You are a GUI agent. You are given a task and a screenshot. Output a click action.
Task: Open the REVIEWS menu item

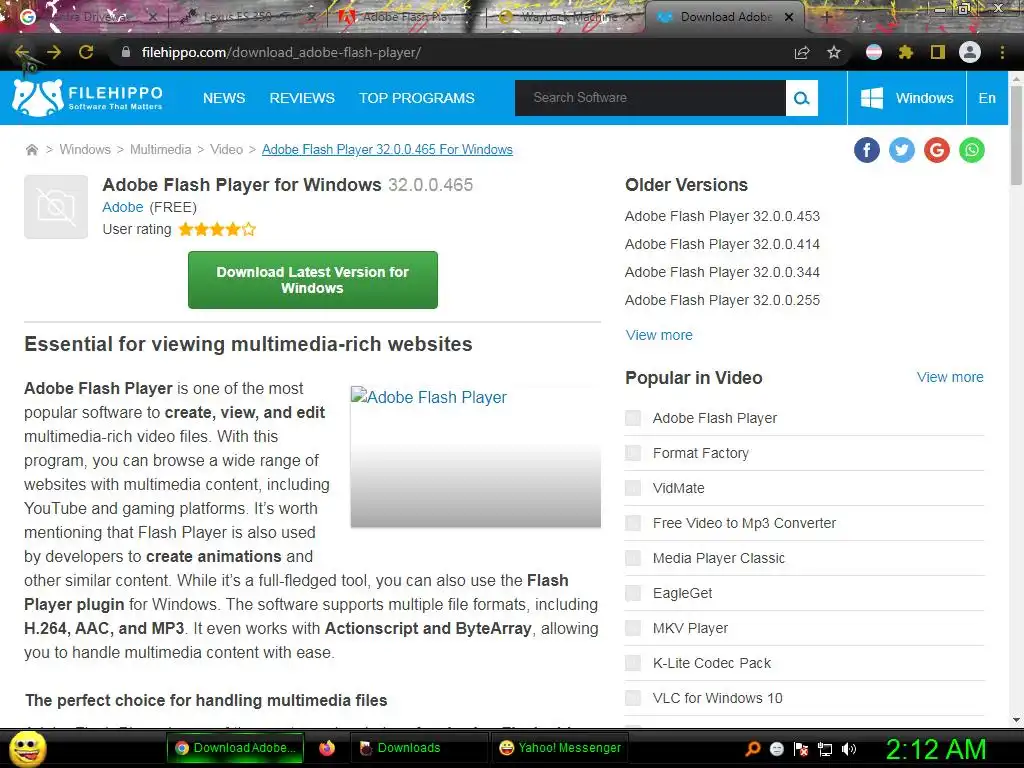click(302, 98)
